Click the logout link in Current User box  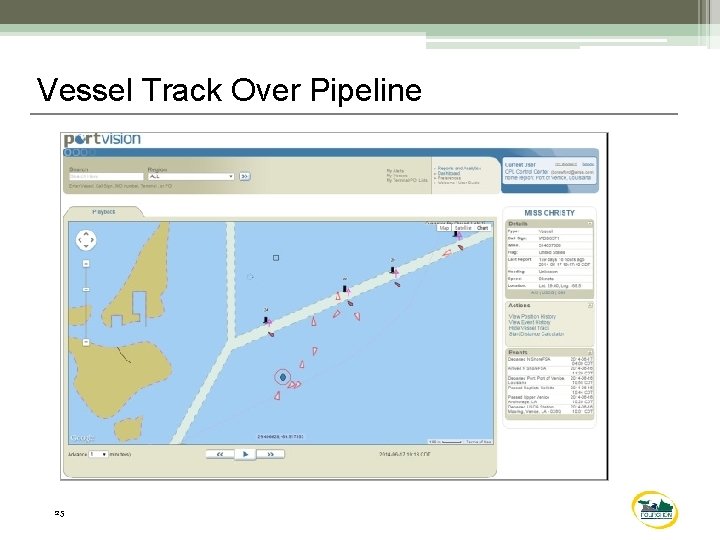coord(588,164)
